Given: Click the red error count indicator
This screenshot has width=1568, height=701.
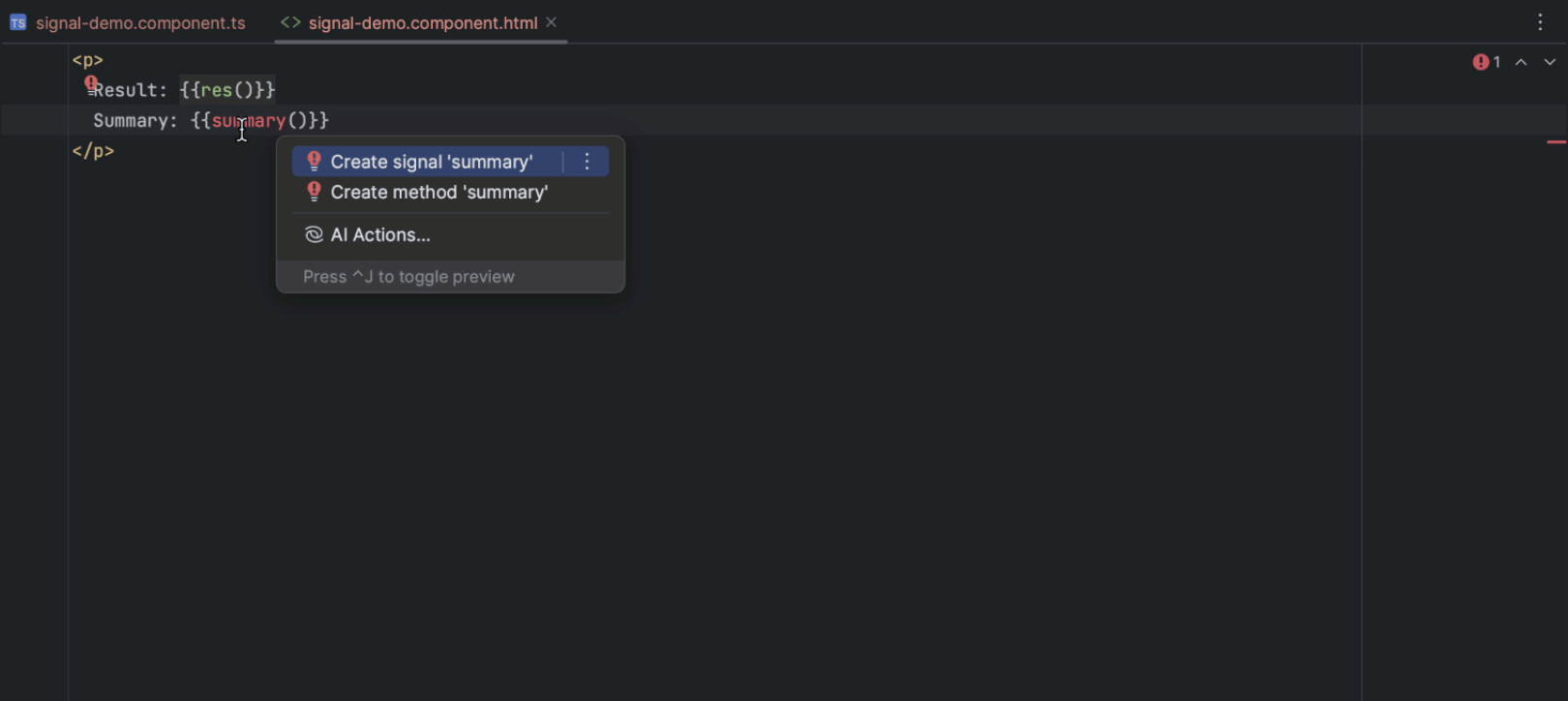Looking at the screenshot, I should (1486, 62).
